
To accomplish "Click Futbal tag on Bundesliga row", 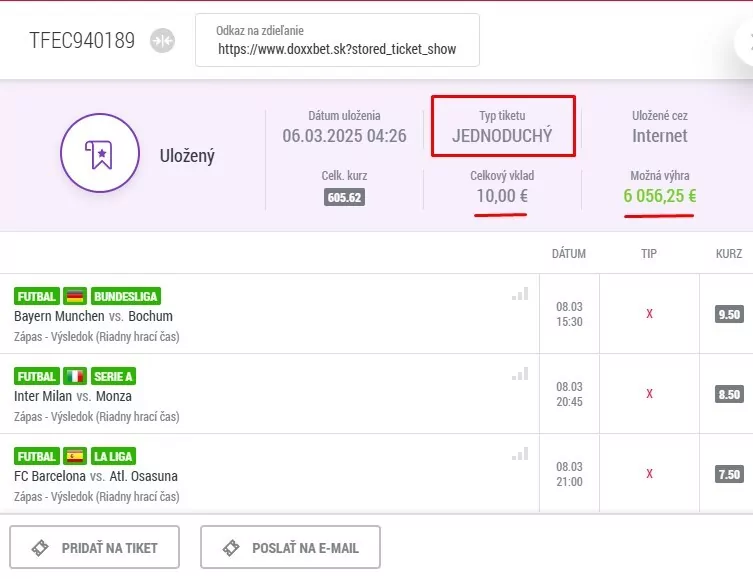I will pyautogui.click(x=37, y=296).
